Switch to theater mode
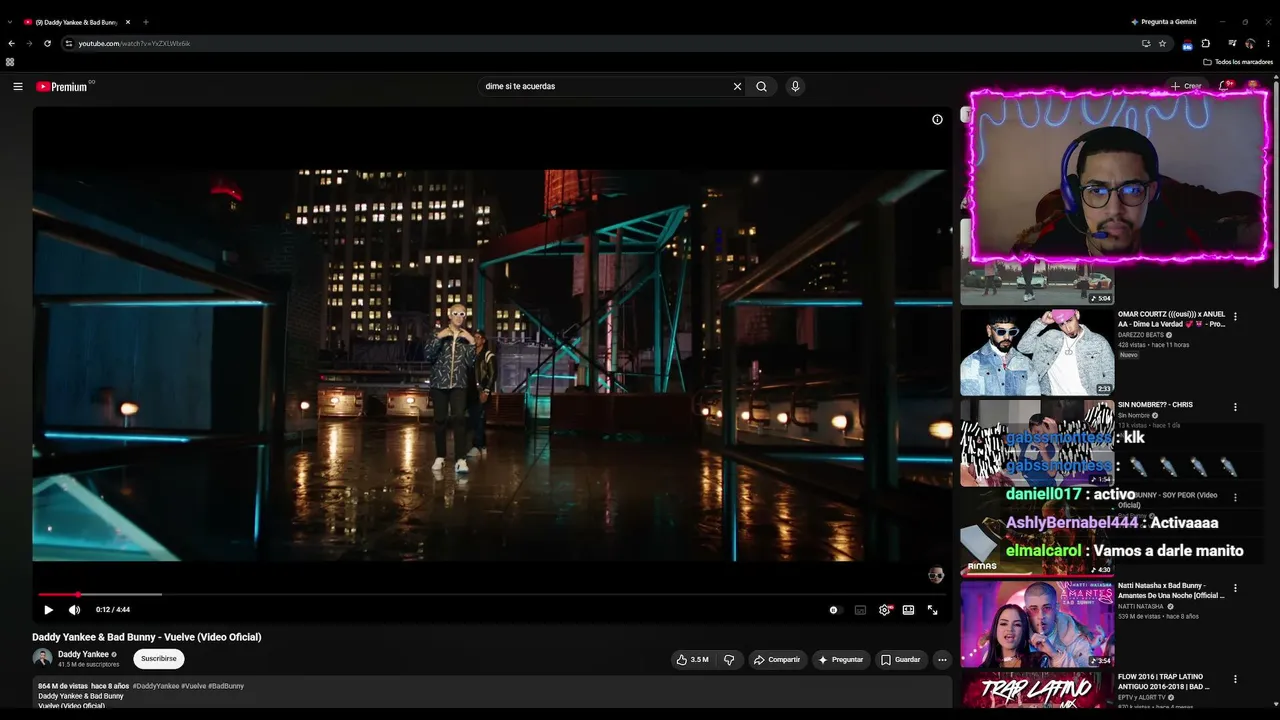The width and height of the screenshot is (1280, 720). click(908, 610)
